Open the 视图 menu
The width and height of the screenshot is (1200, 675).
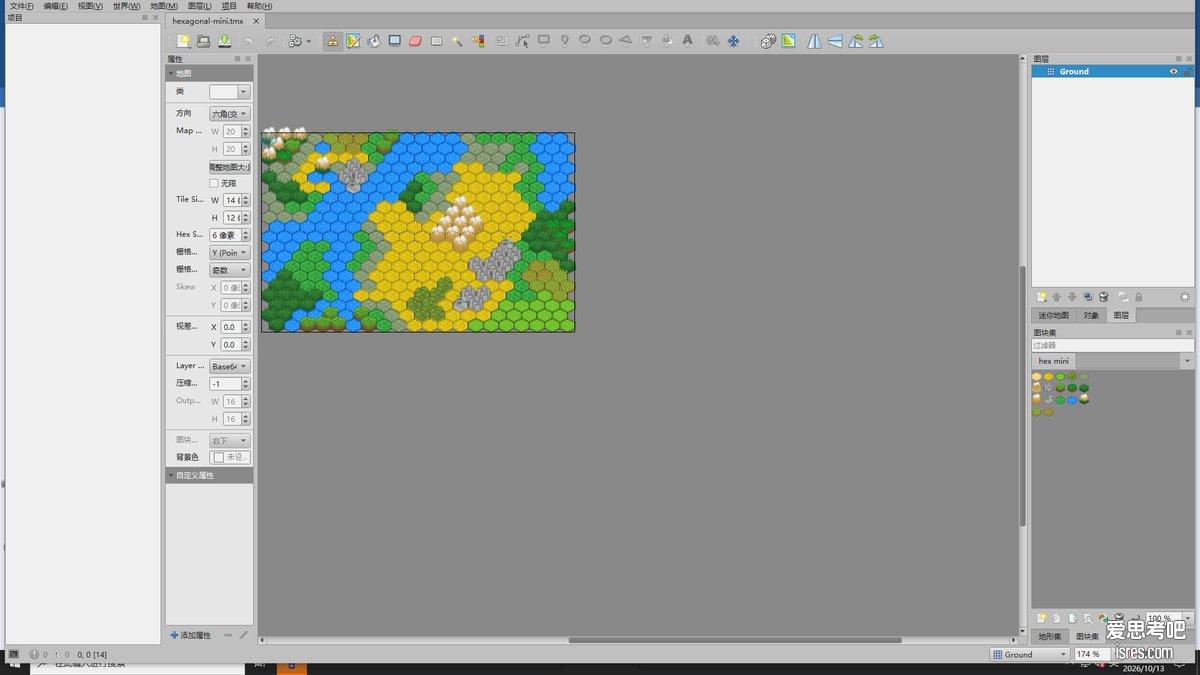click(x=90, y=6)
